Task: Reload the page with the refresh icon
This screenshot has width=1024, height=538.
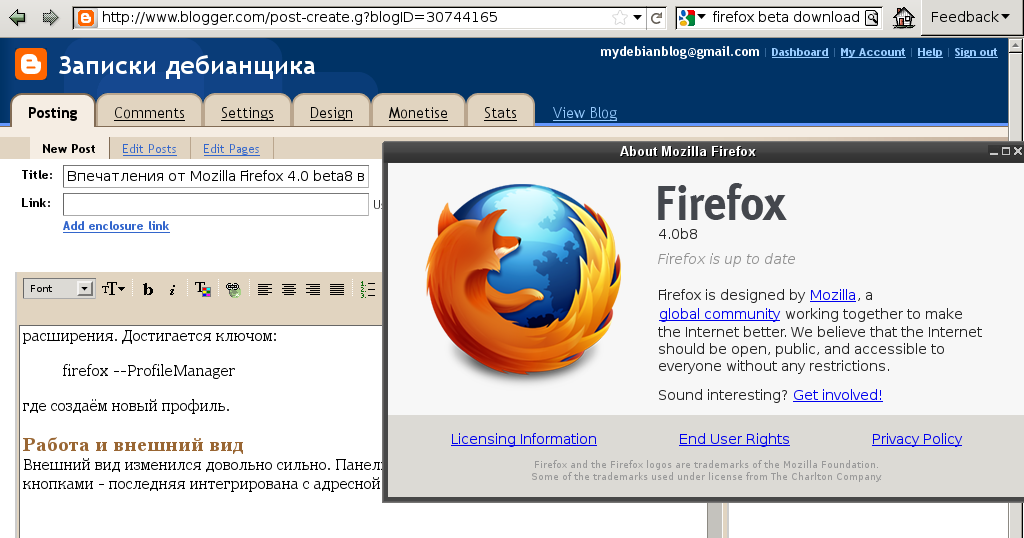Action: (x=657, y=18)
